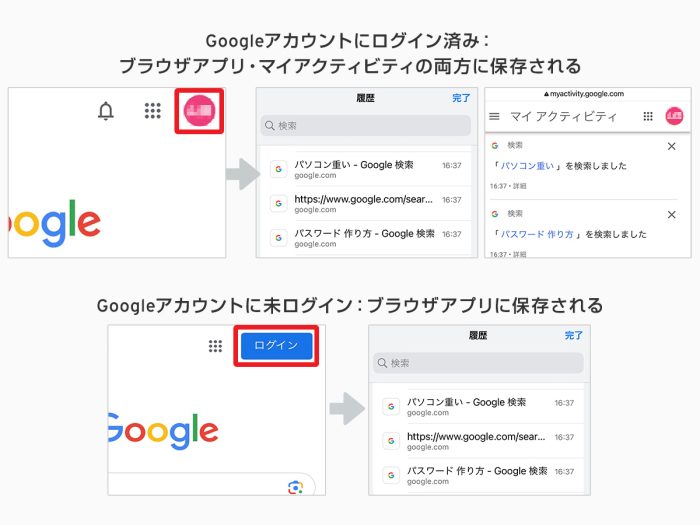700x525 pixels.
Task: Remove the パソコン重い activity entry with X
Action: 671,146
